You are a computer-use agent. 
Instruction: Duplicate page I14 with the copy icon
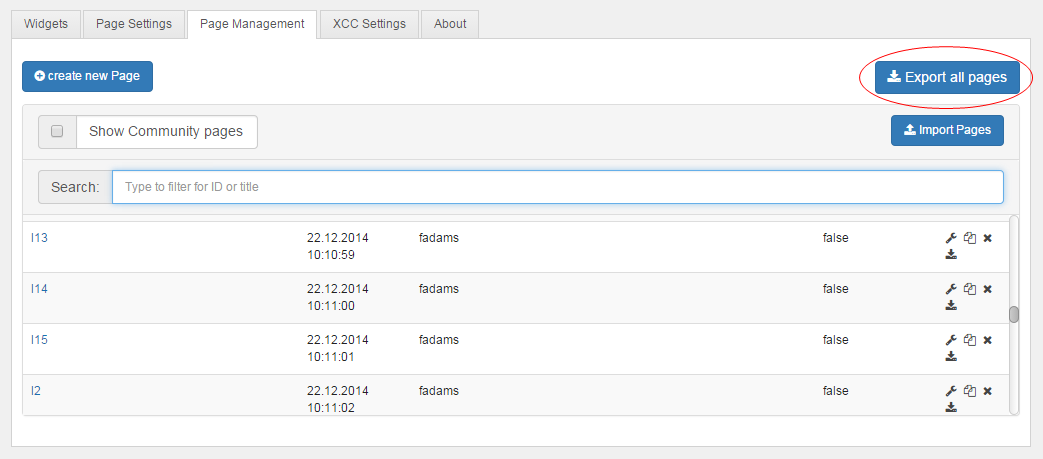969,289
